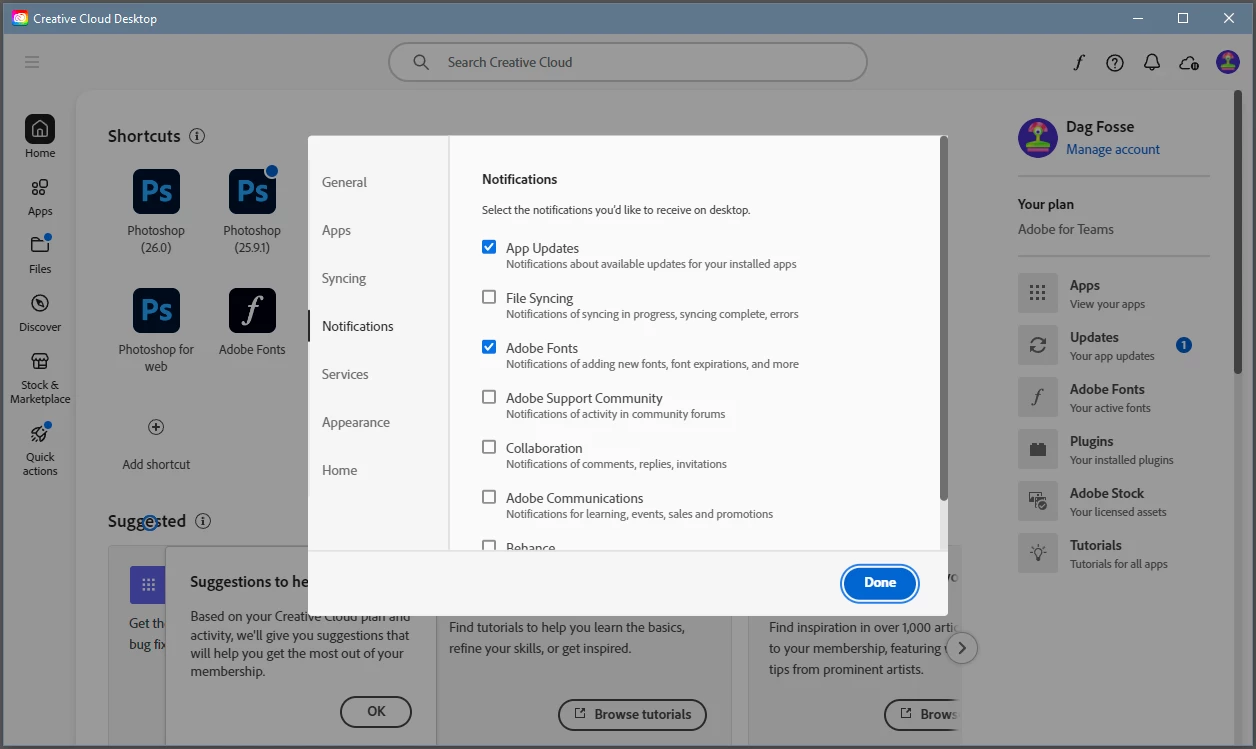Enable the Adobe Support Community checkbox
Viewport: 1256px width, 749px height.
(489, 397)
